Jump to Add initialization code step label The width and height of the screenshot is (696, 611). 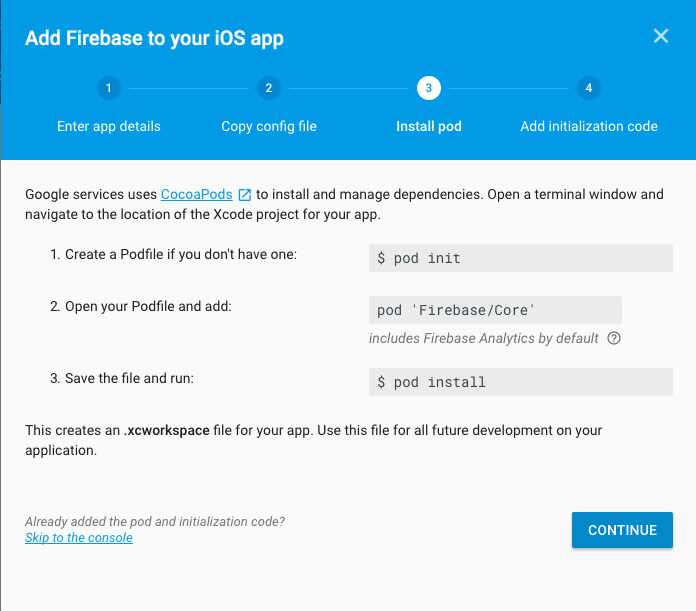click(588, 126)
